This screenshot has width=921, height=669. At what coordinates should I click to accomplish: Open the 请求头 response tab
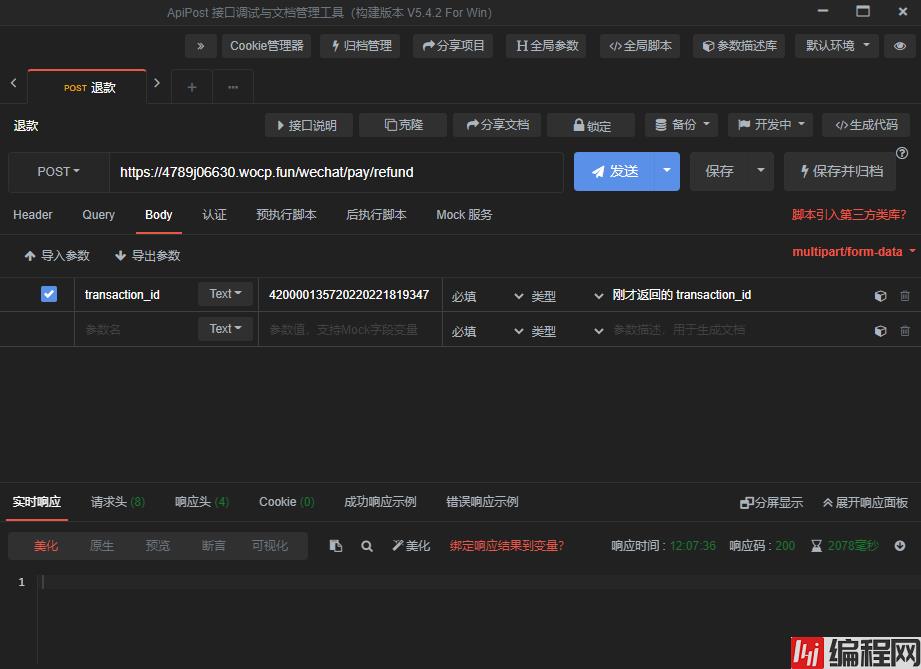click(x=117, y=502)
